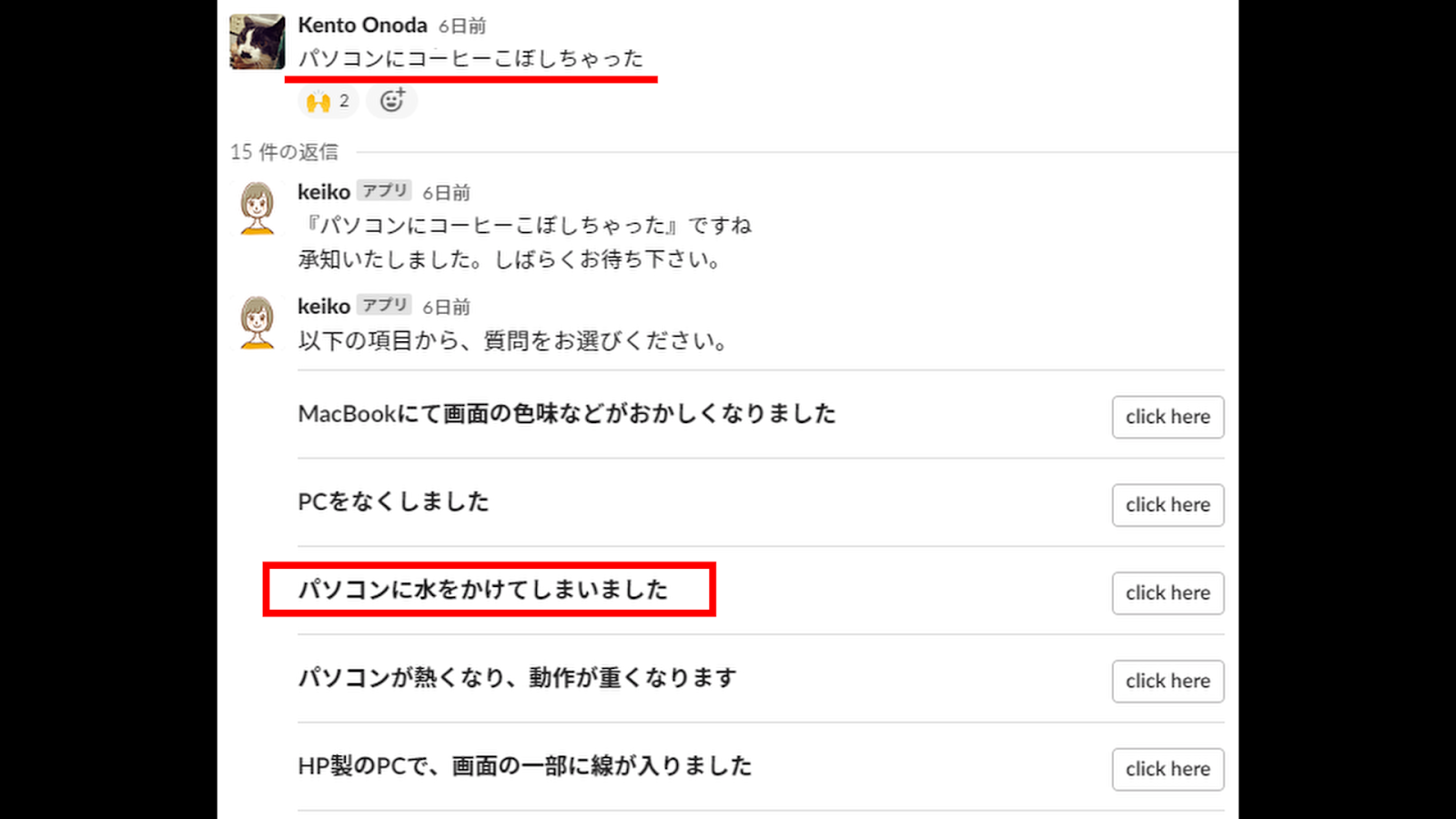The image size is (1456, 819).
Task: Click the keiko sender name on second reply
Action: [324, 307]
